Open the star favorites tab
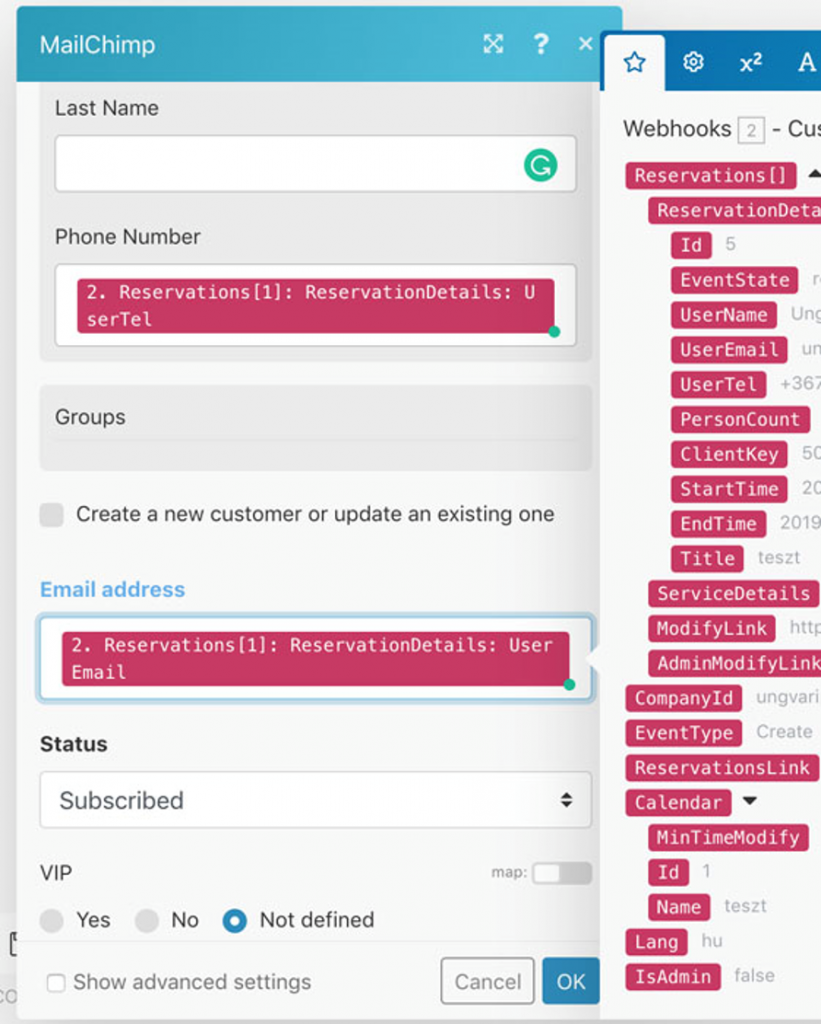The image size is (821, 1024). 635,63
